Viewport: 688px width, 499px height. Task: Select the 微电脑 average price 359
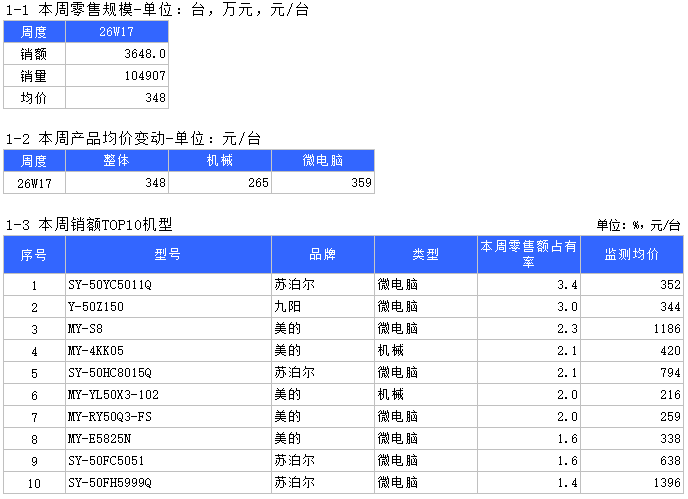[x=361, y=183]
